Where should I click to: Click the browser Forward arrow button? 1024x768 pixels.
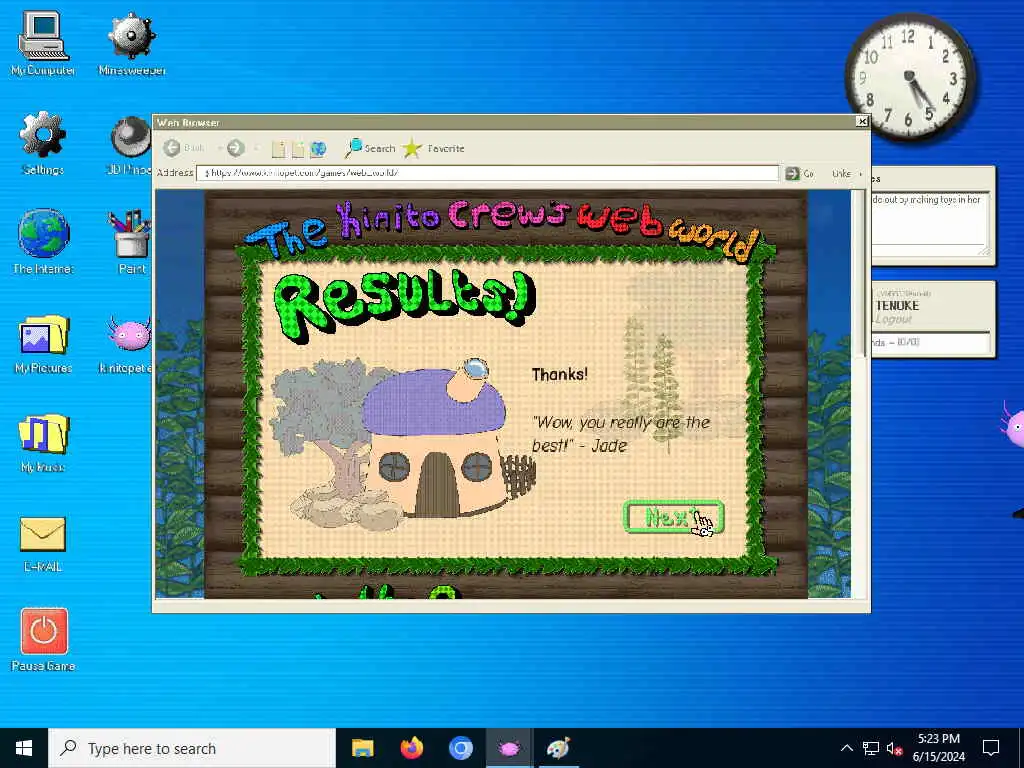click(236, 148)
